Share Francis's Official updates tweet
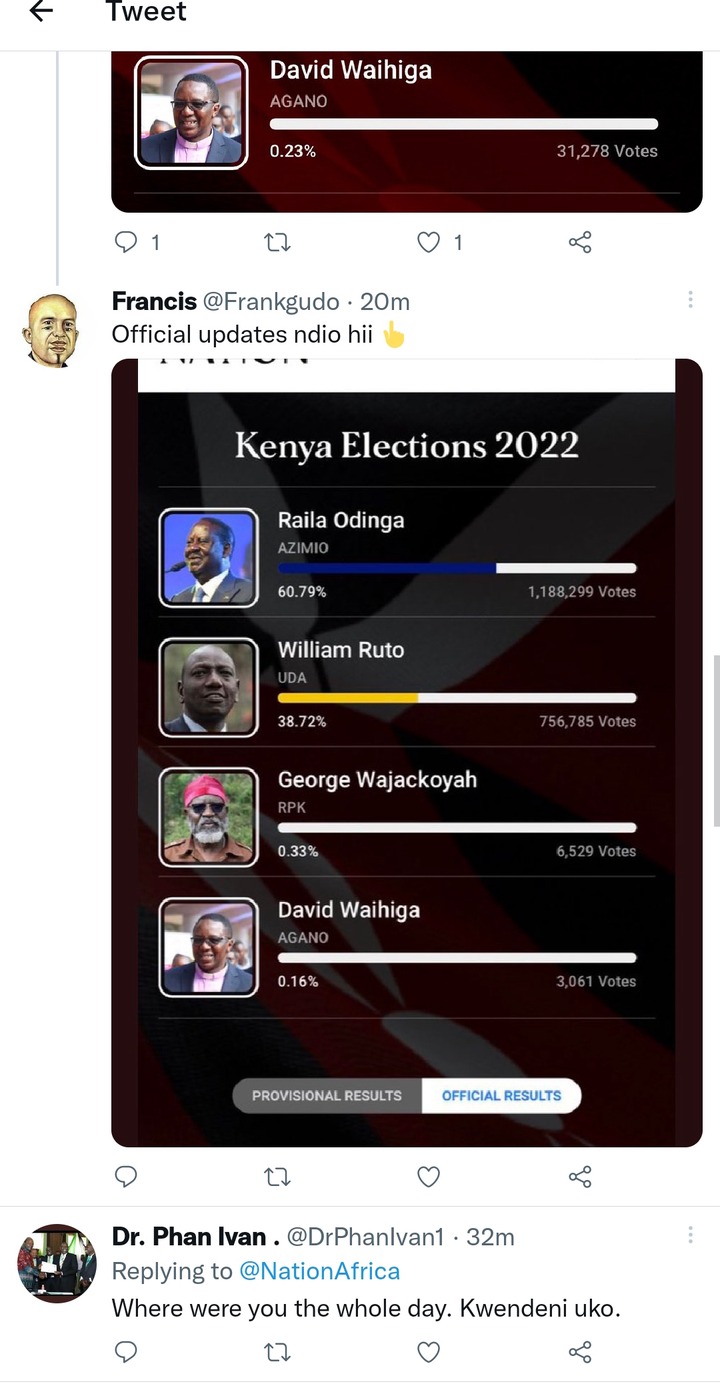Image resolution: width=720 pixels, height=1392 pixels. (580, 1177)
